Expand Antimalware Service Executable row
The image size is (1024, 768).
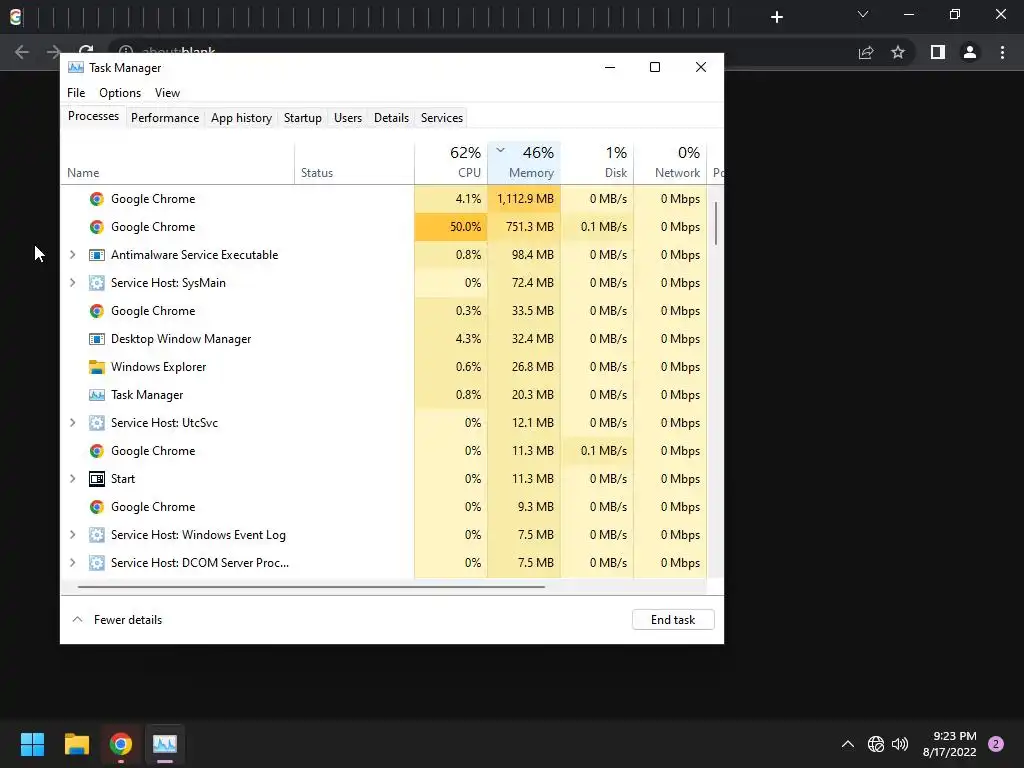click(x=72, y=255)
